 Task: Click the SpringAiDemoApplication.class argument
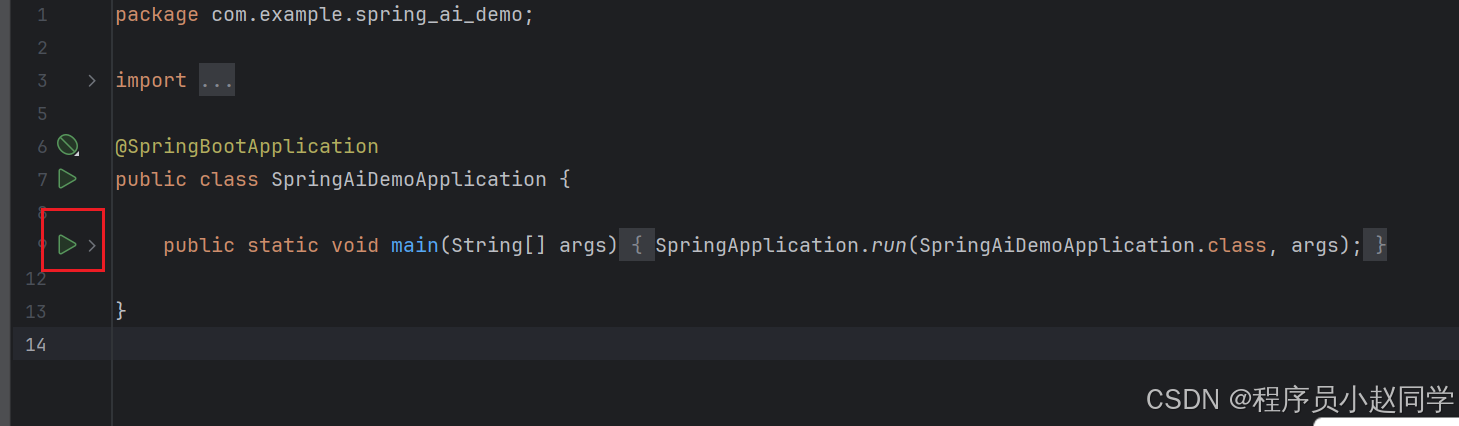pyautogui.click(x=1093, y=245)
